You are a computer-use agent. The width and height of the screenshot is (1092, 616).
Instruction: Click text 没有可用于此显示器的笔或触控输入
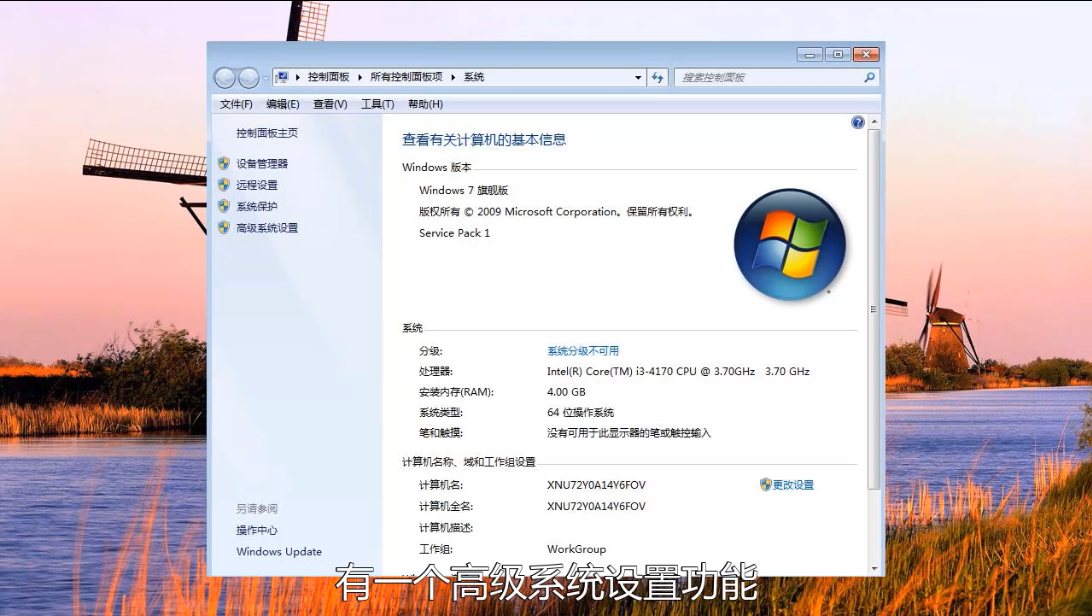(629, 433)
